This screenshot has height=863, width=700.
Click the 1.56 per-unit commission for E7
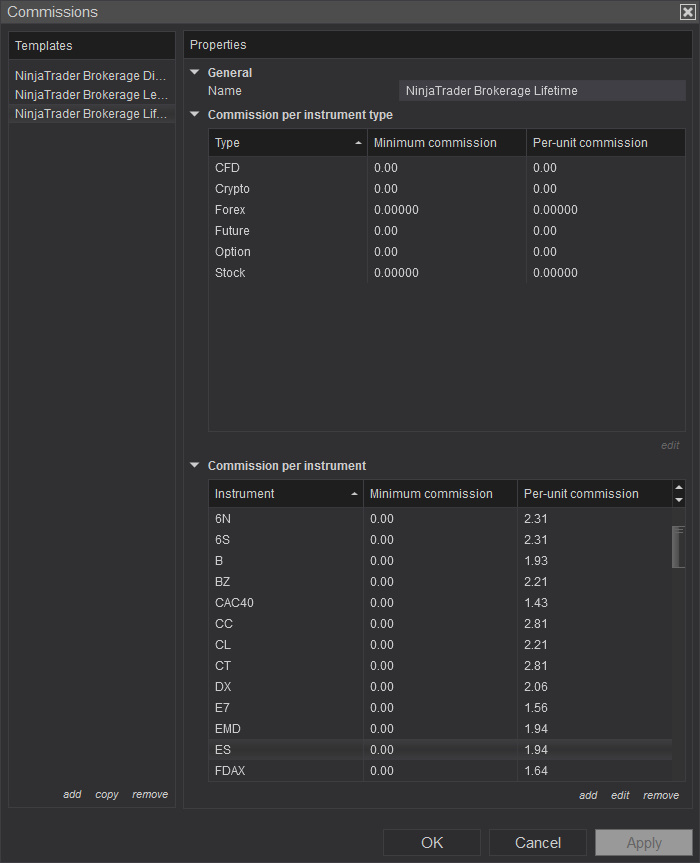[535, 708]
